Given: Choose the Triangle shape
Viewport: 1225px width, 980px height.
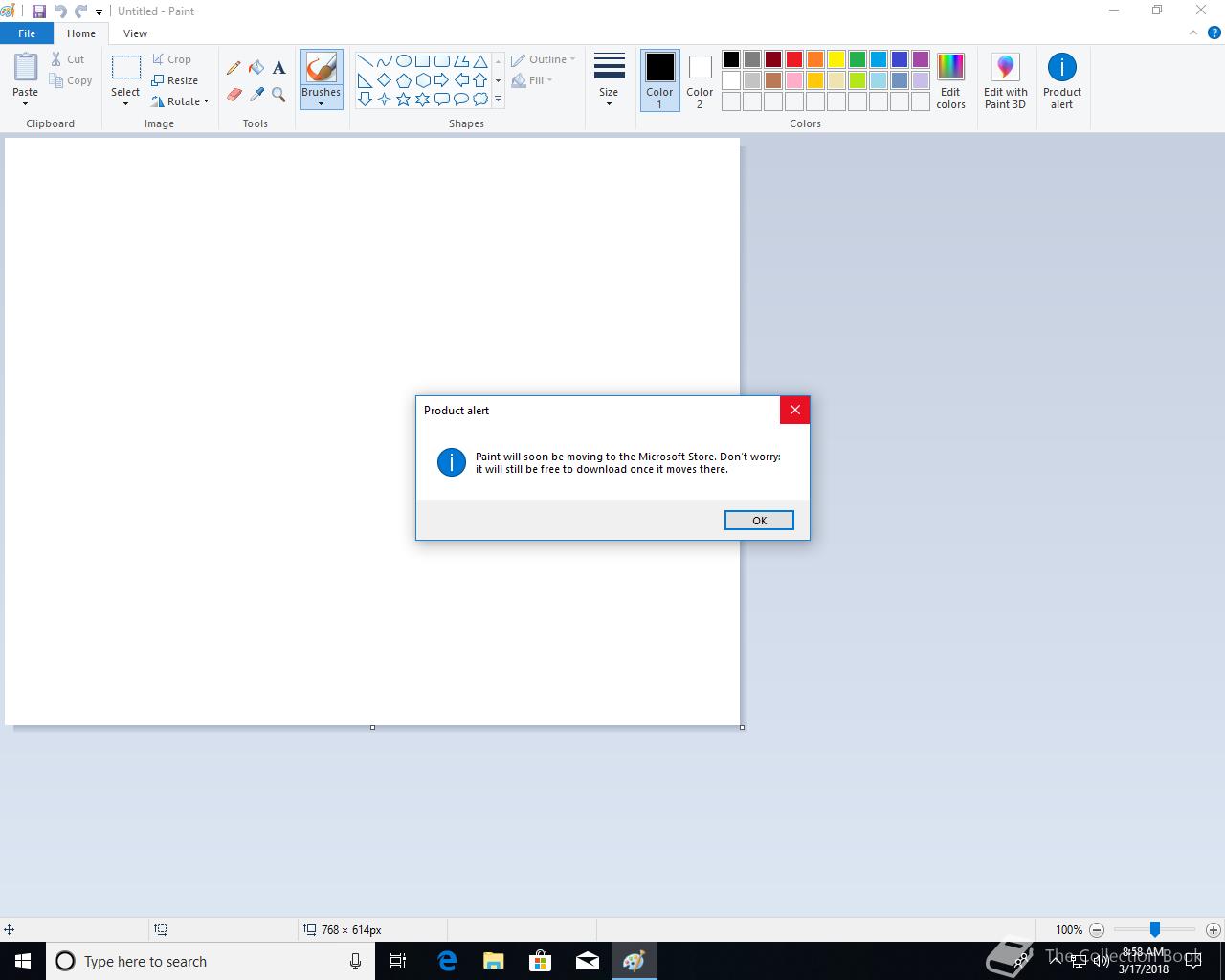Looking at the screenshot, I should click(x=479, y=61).
